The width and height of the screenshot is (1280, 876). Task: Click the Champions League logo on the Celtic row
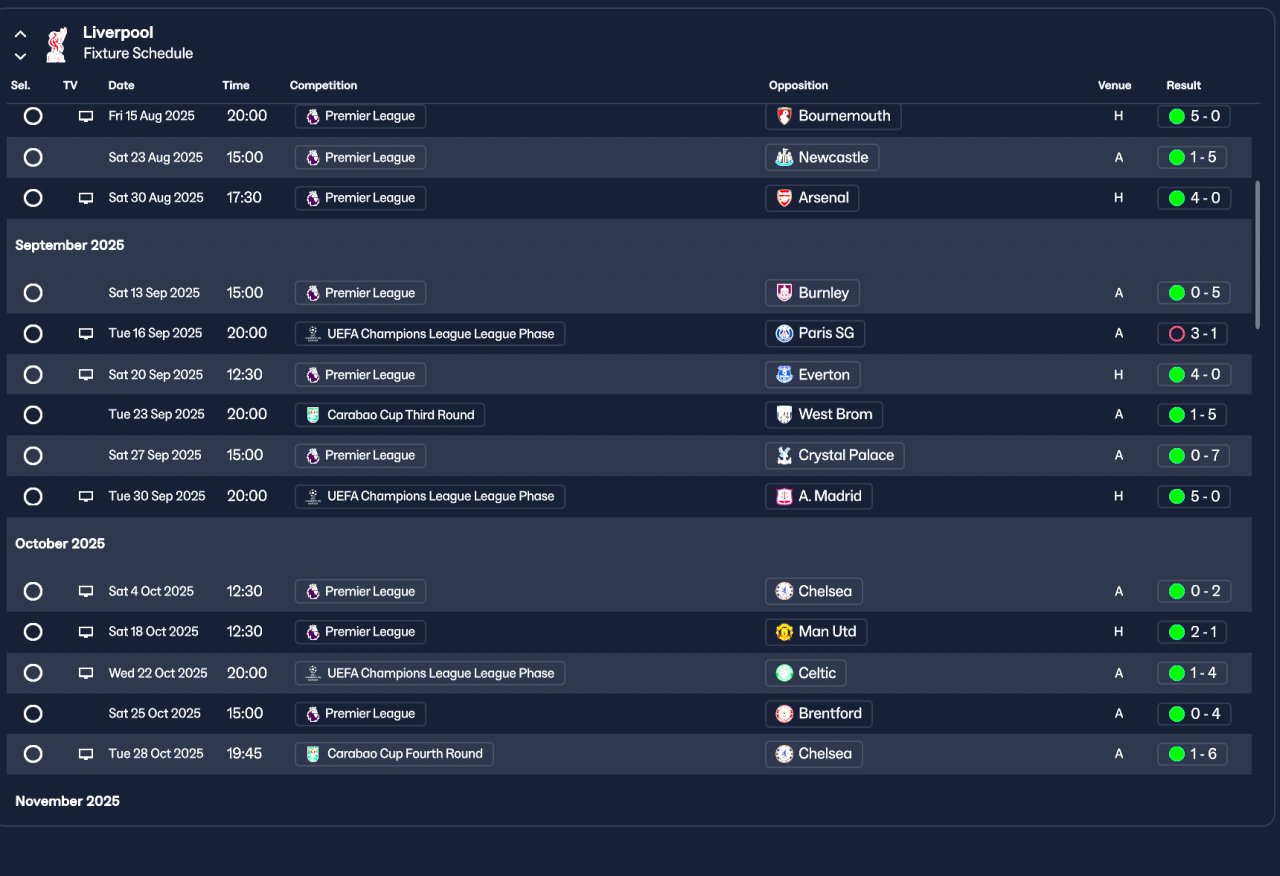click(x=313, y=673)
